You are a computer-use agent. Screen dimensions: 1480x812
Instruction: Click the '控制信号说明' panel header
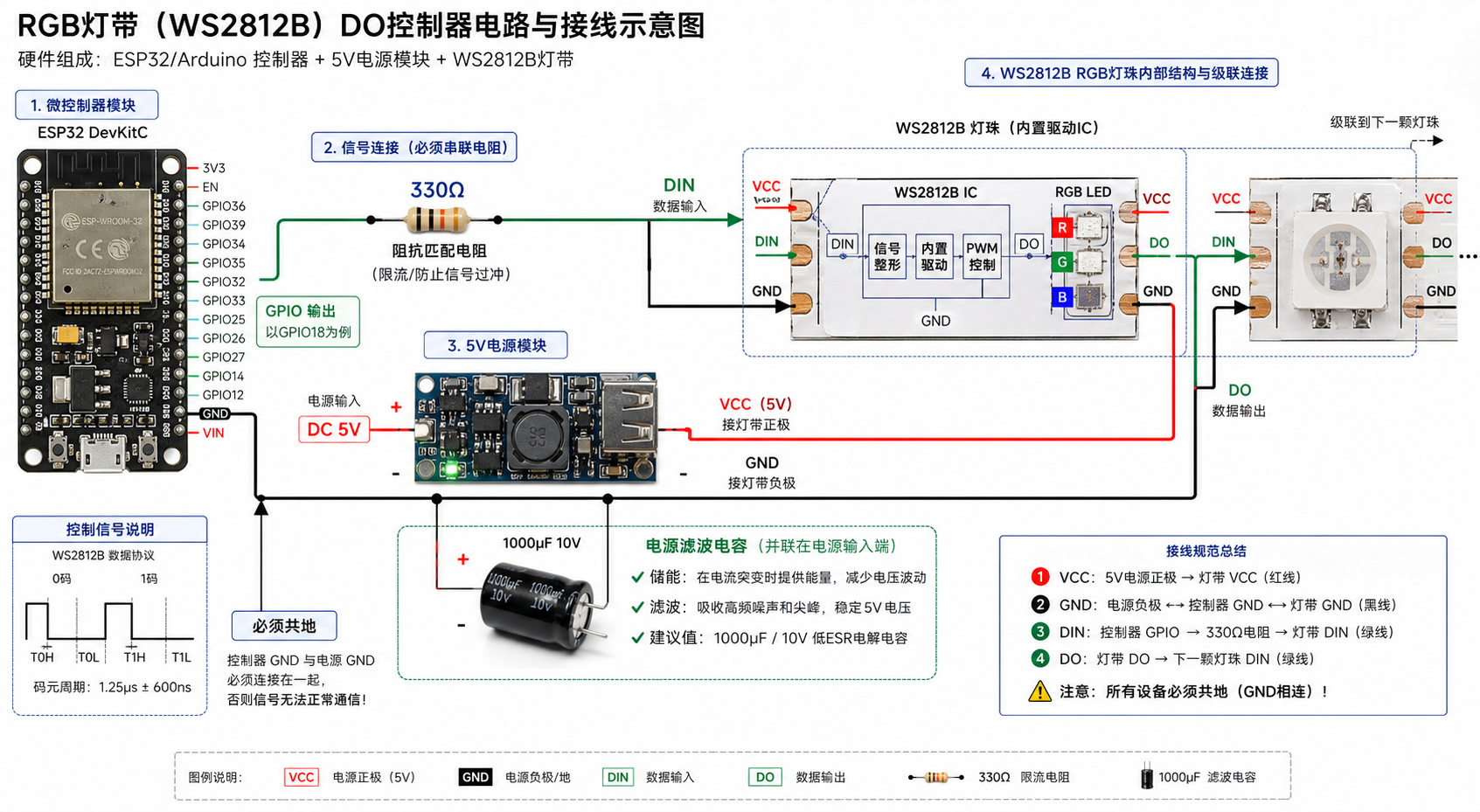pos(110,530)
